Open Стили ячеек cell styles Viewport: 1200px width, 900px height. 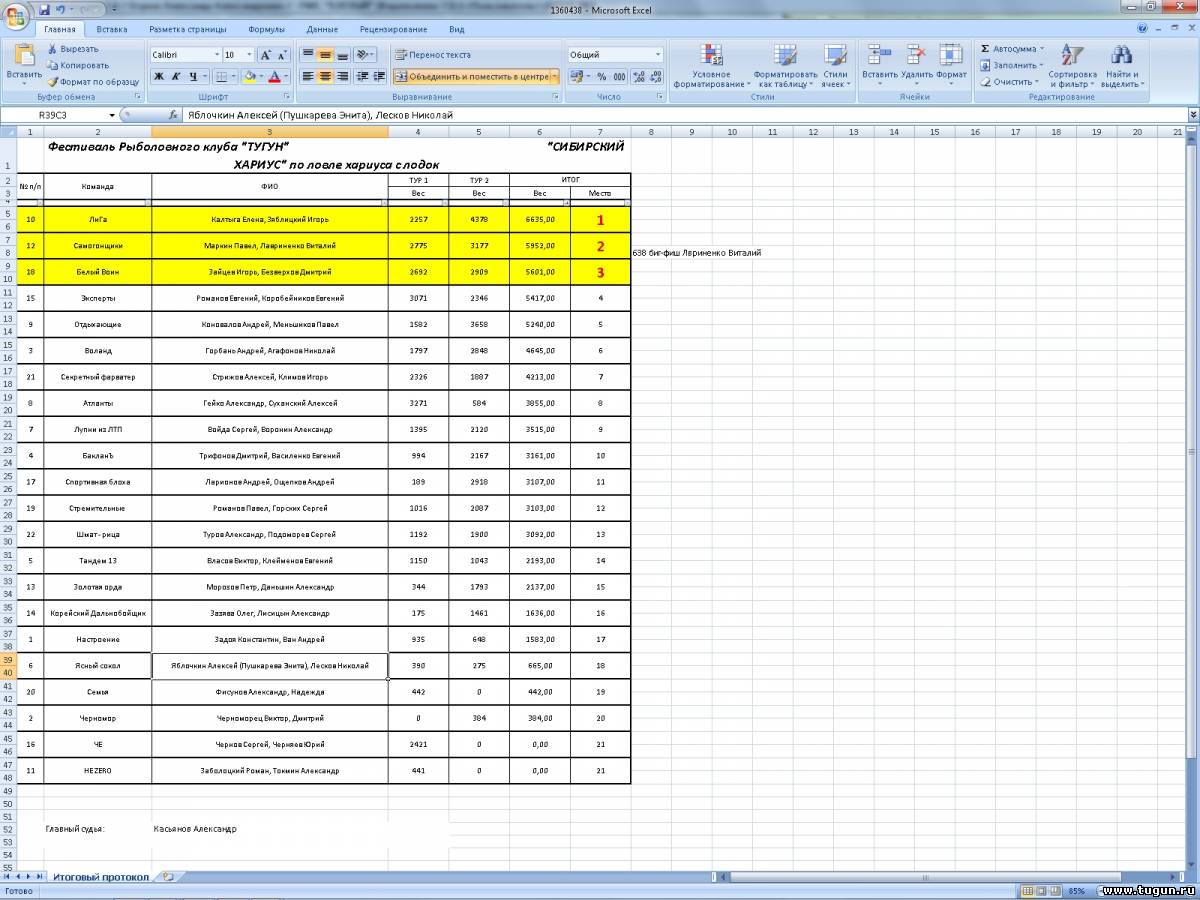(x=835, y=66)
